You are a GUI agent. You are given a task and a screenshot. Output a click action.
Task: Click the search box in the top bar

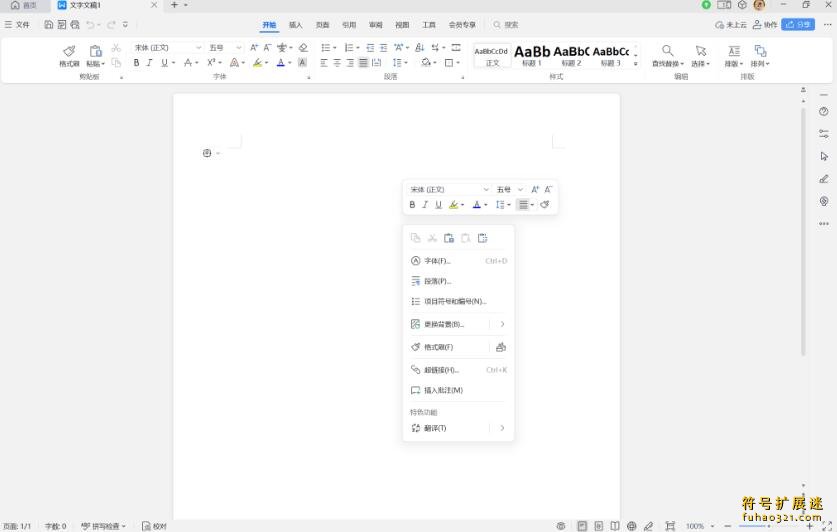pyautogui.click(x=507, y=25)
